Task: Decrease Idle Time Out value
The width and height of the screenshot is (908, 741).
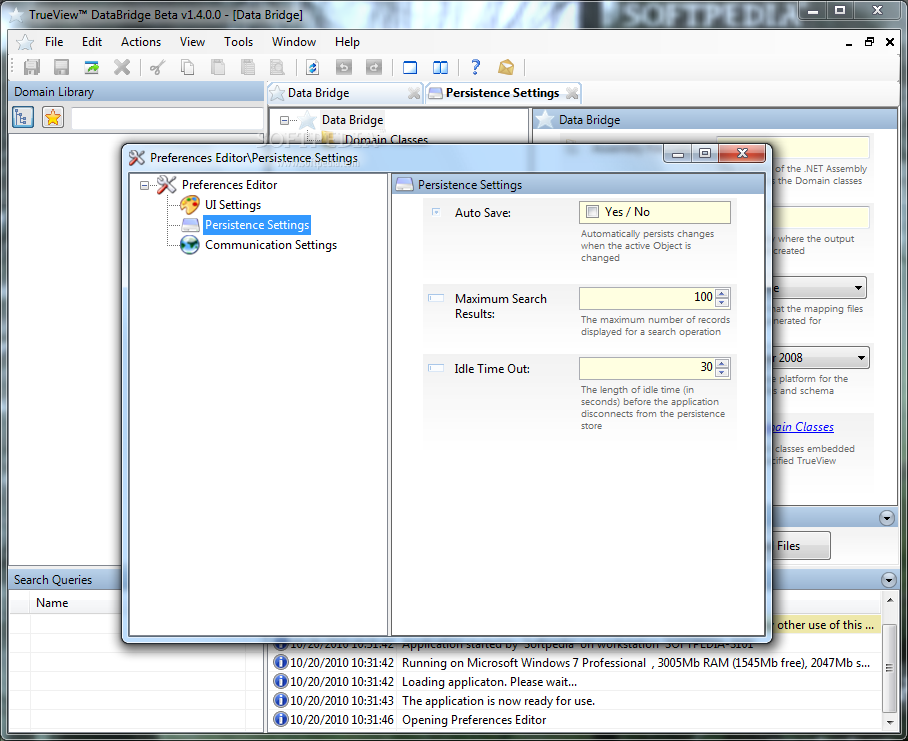Action: tap(722, 373)
